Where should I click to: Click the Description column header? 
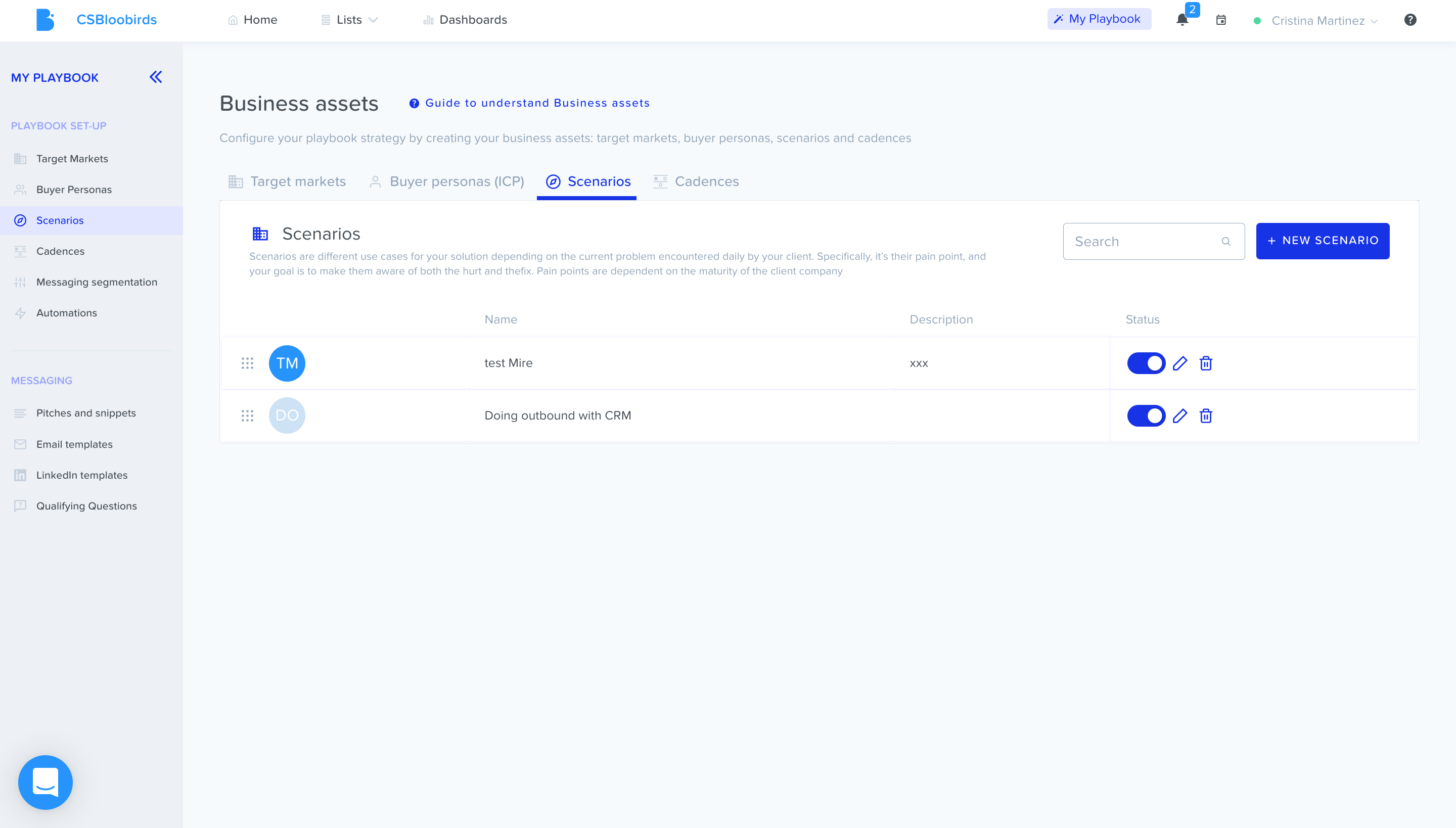click(941, 319)
